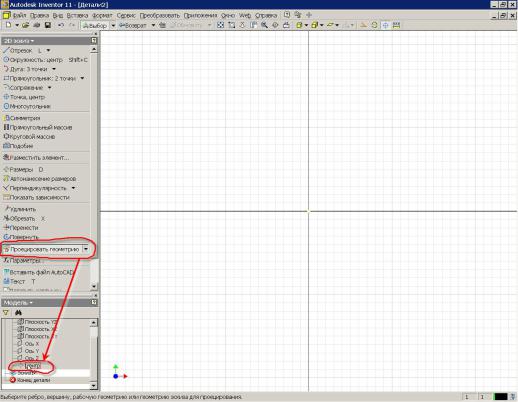Image resolution: width=518 pixels, height=402 pixels.
Task: Open the Приложения menu
Action: point(200,15)
